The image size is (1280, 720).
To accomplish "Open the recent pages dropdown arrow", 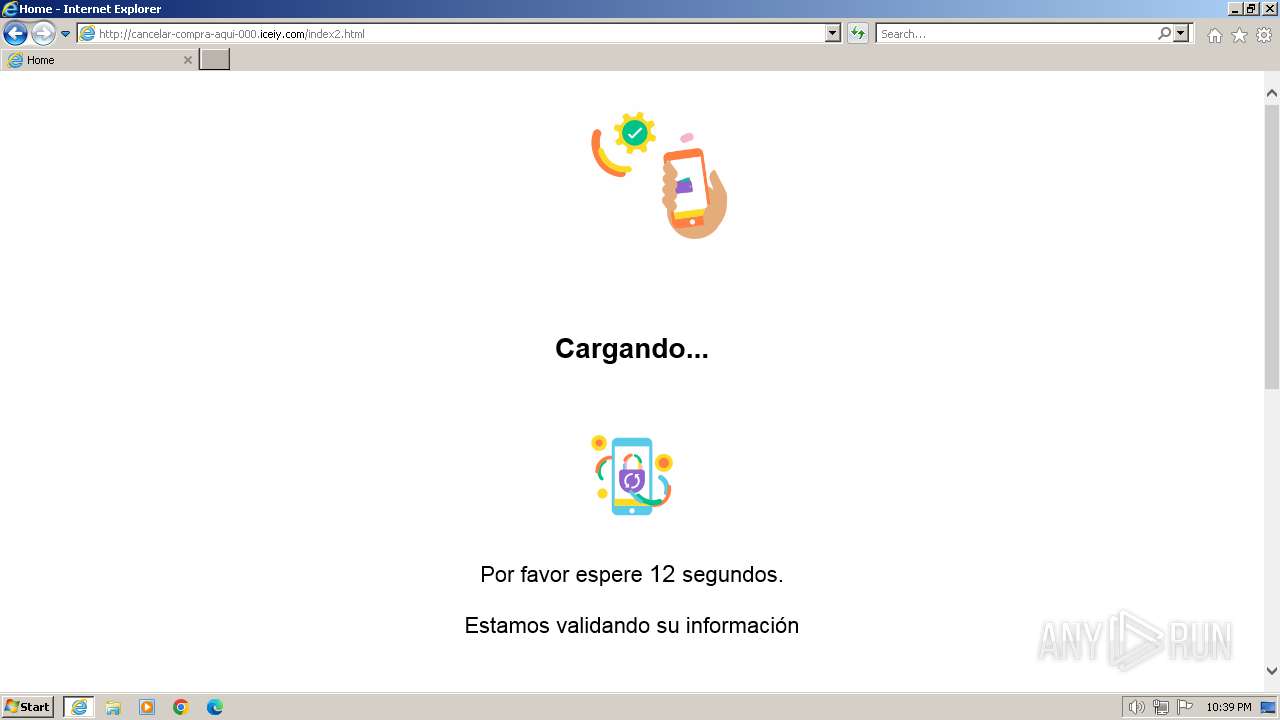I will click(x=66, y=34).
